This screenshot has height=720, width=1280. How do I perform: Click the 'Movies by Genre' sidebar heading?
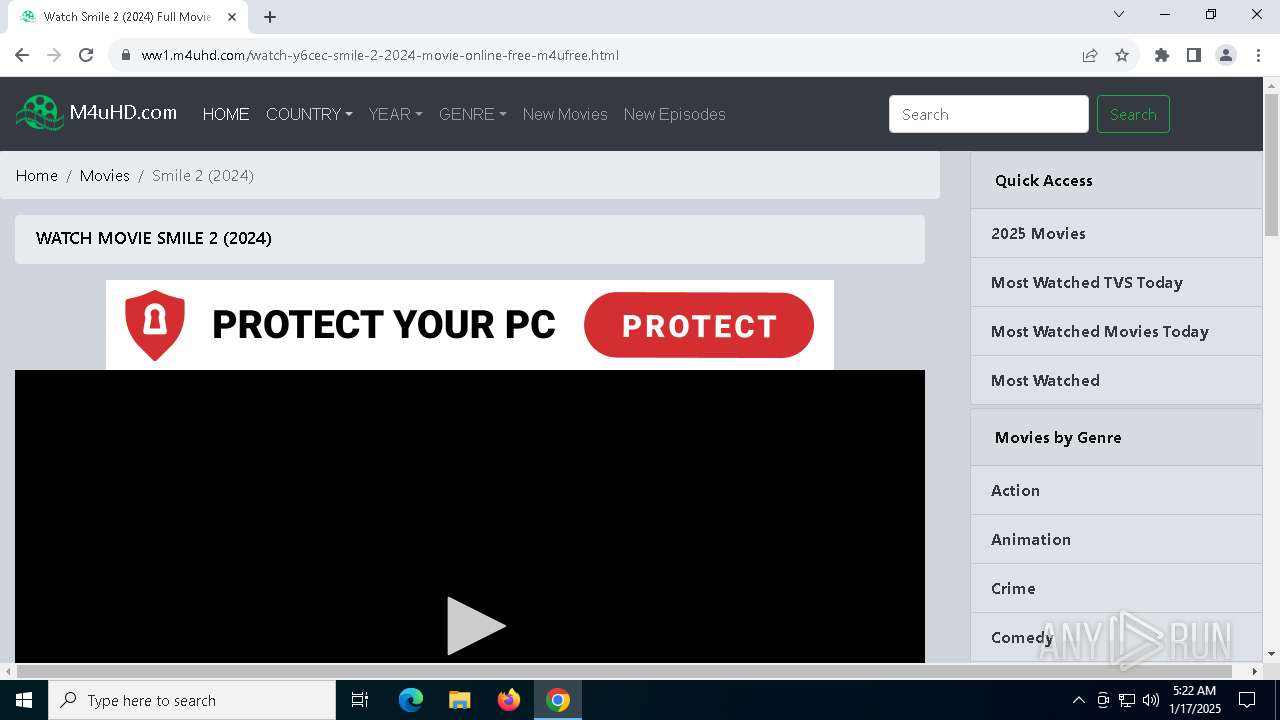tap(1058, 437)
